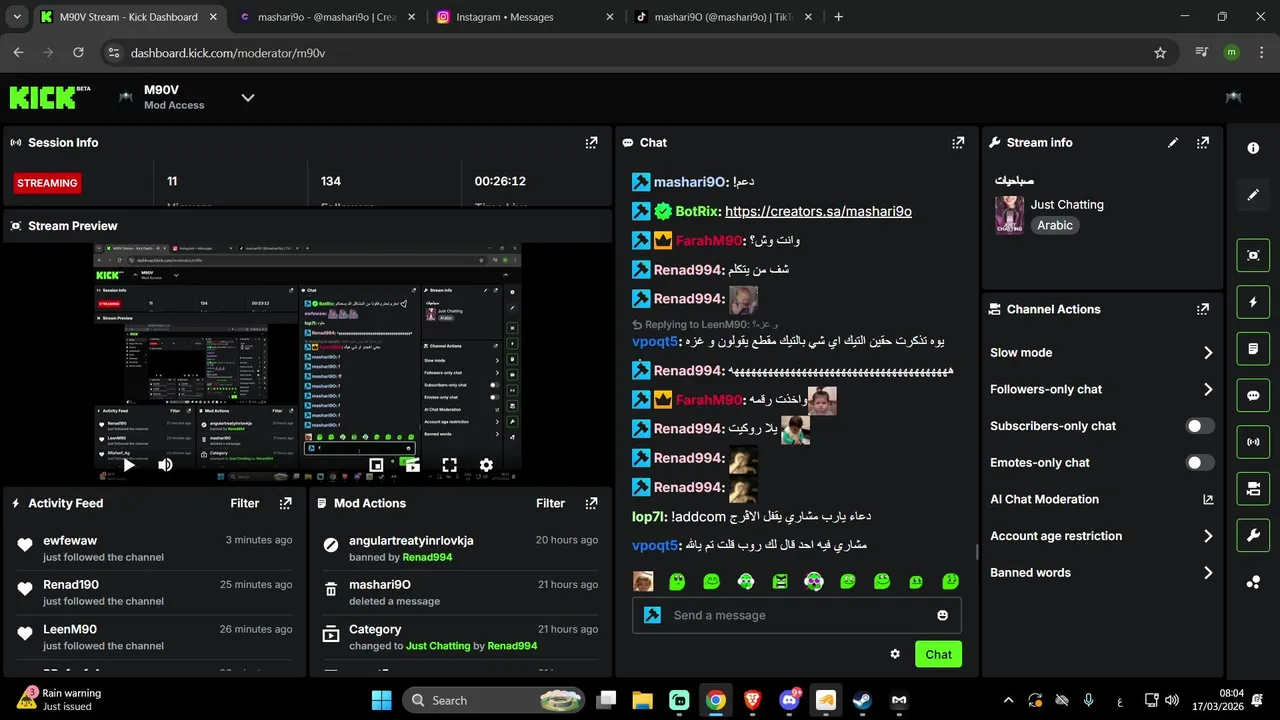1280x720 pixels.
Task: Open the emoji picker in message box
Action: (942, 615)
